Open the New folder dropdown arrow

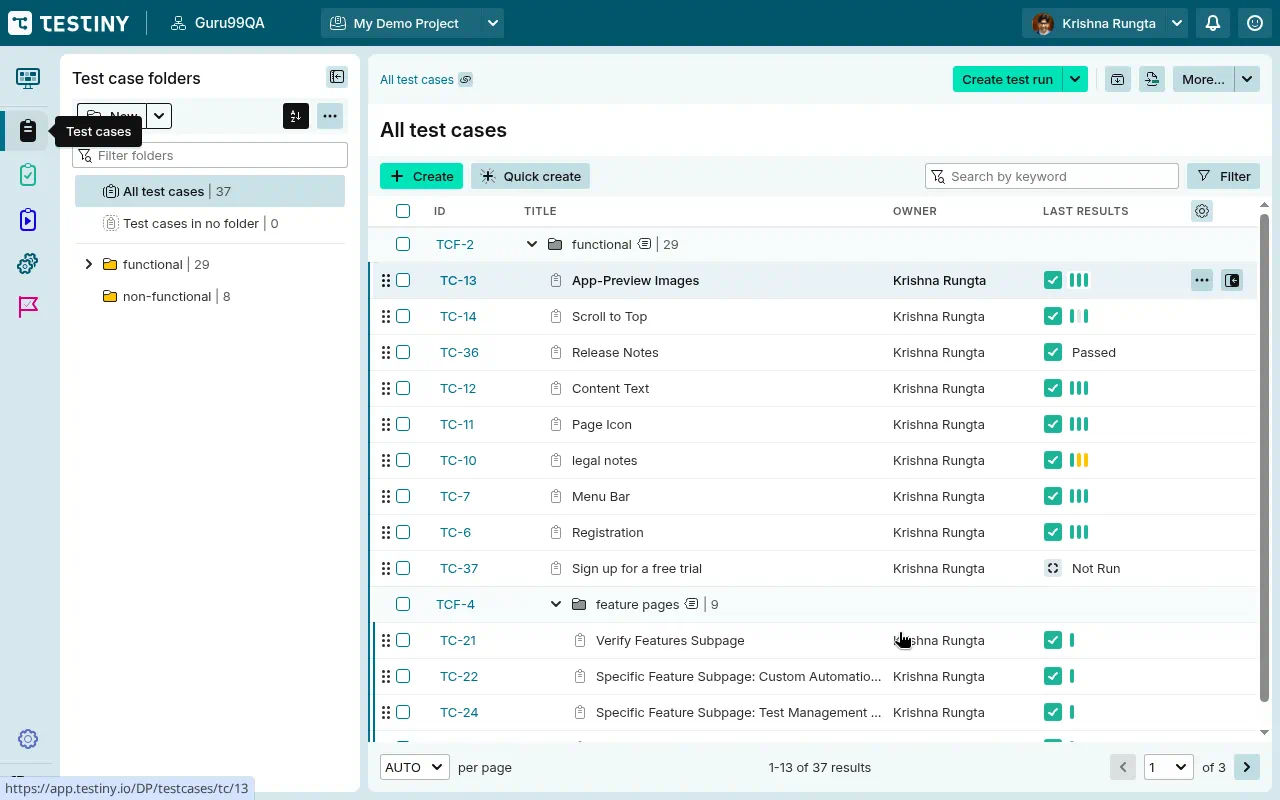pyautogui.click(x=160, y=116)
